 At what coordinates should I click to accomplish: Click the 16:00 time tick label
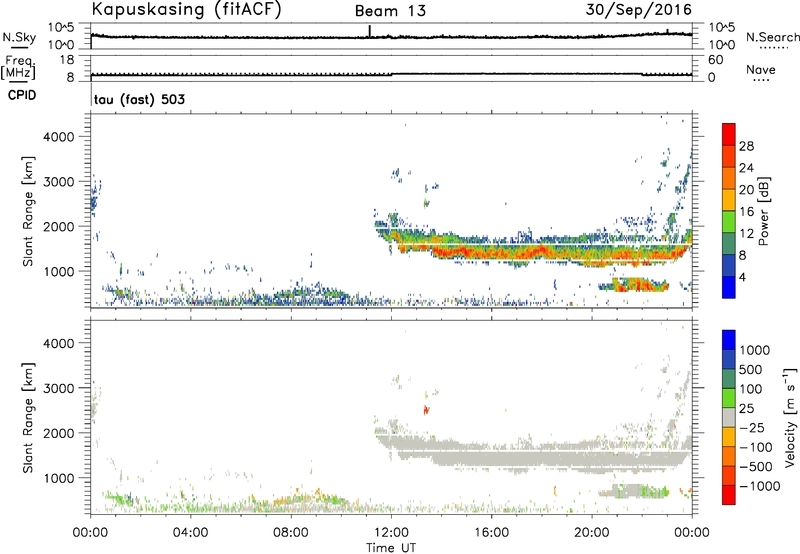(x=491, y=533)
